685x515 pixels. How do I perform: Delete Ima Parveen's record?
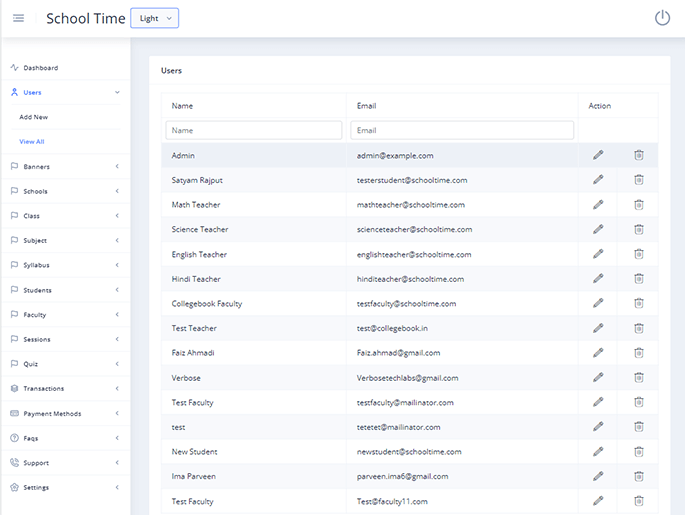tap(639, 476)
